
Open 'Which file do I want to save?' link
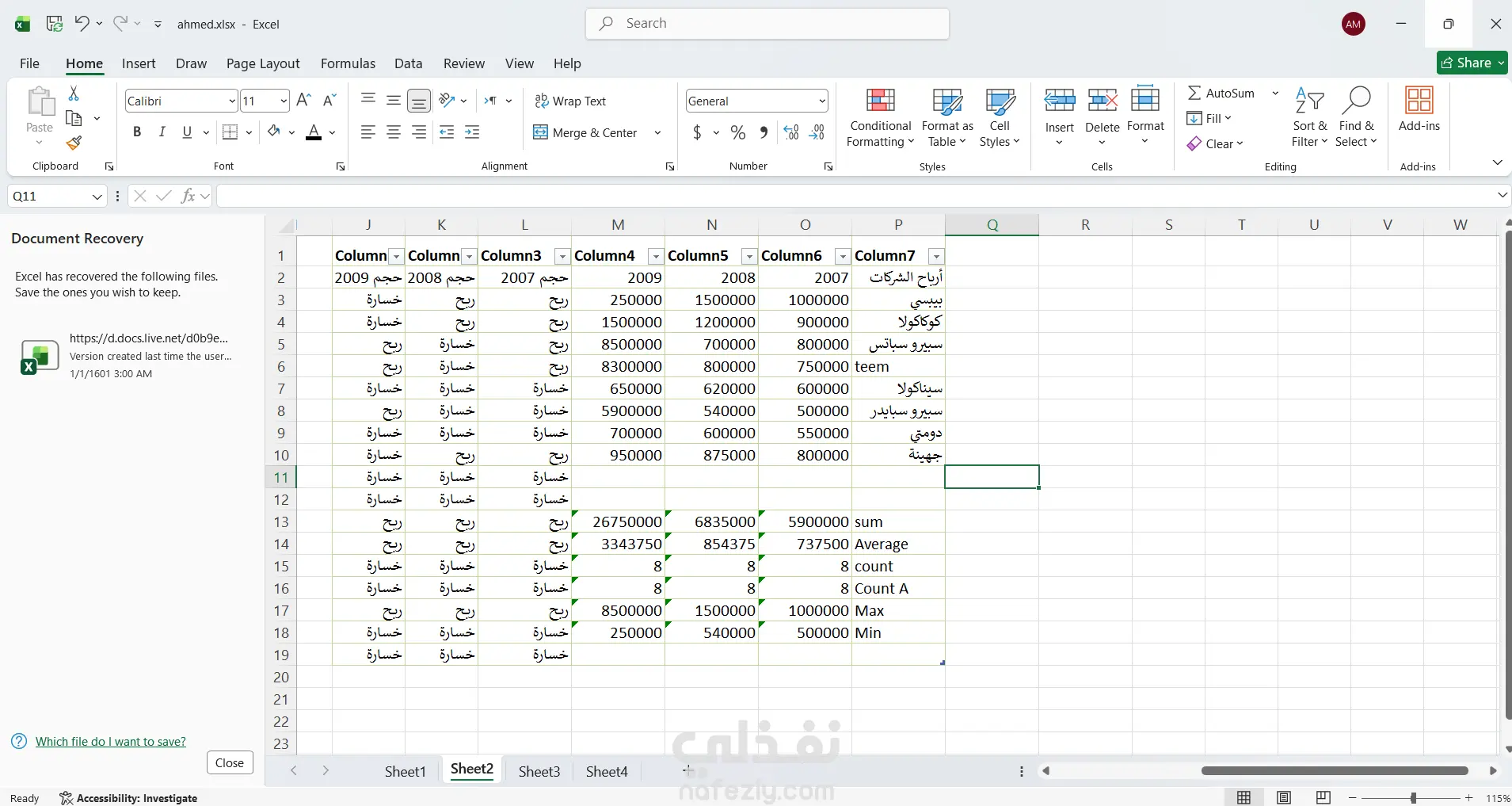111,741
